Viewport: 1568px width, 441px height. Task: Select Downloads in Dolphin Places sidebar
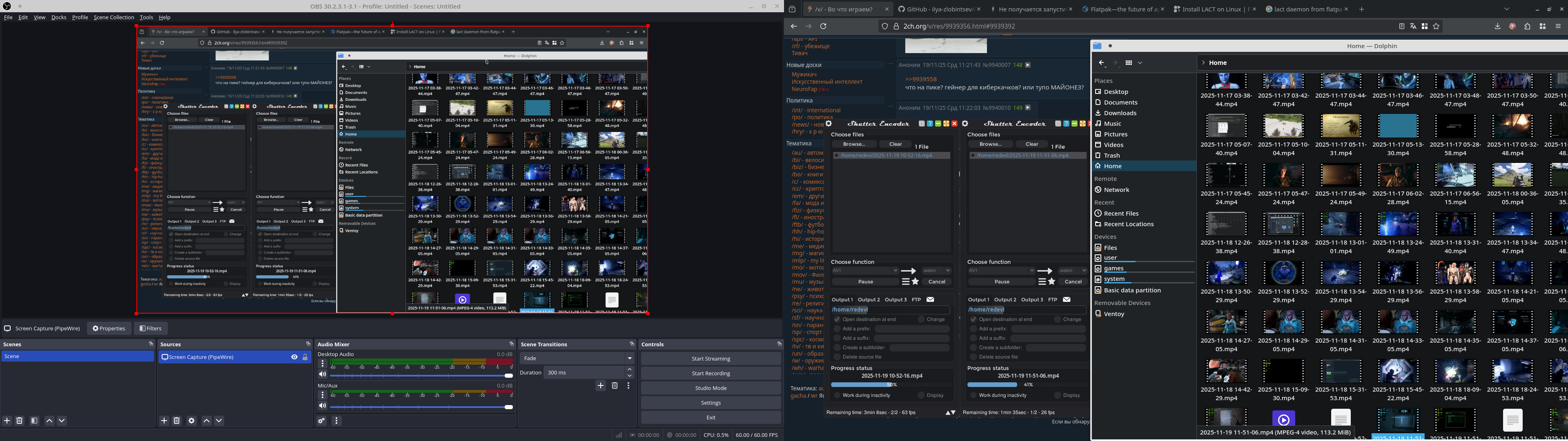(x=1119, y=113)
